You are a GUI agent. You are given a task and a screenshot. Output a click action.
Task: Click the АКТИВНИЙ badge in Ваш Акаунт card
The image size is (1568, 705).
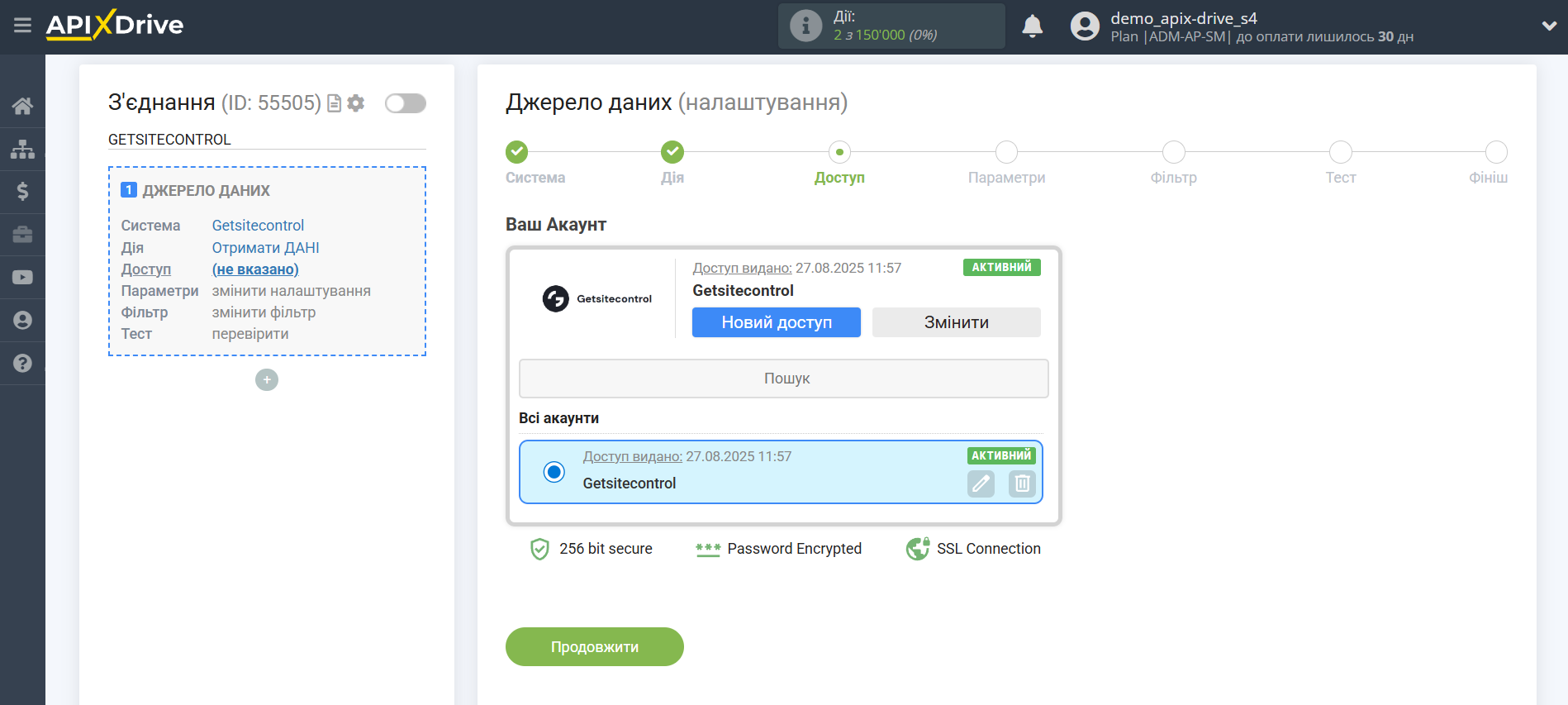point(1001,267)
